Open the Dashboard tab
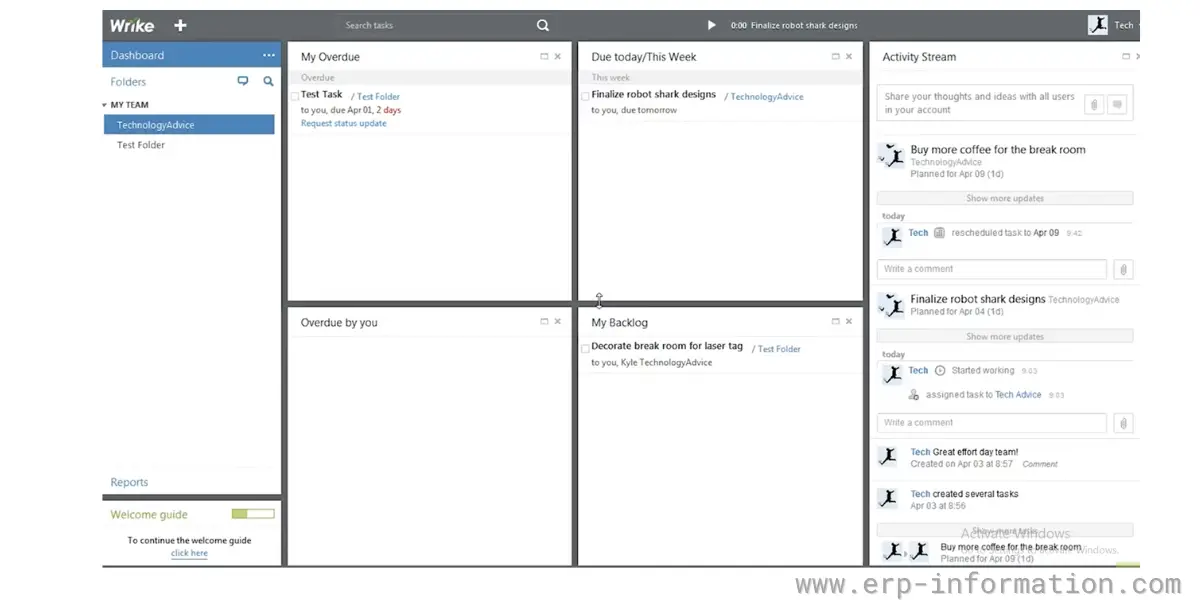 pyautogui.click(x=192, y=56)
